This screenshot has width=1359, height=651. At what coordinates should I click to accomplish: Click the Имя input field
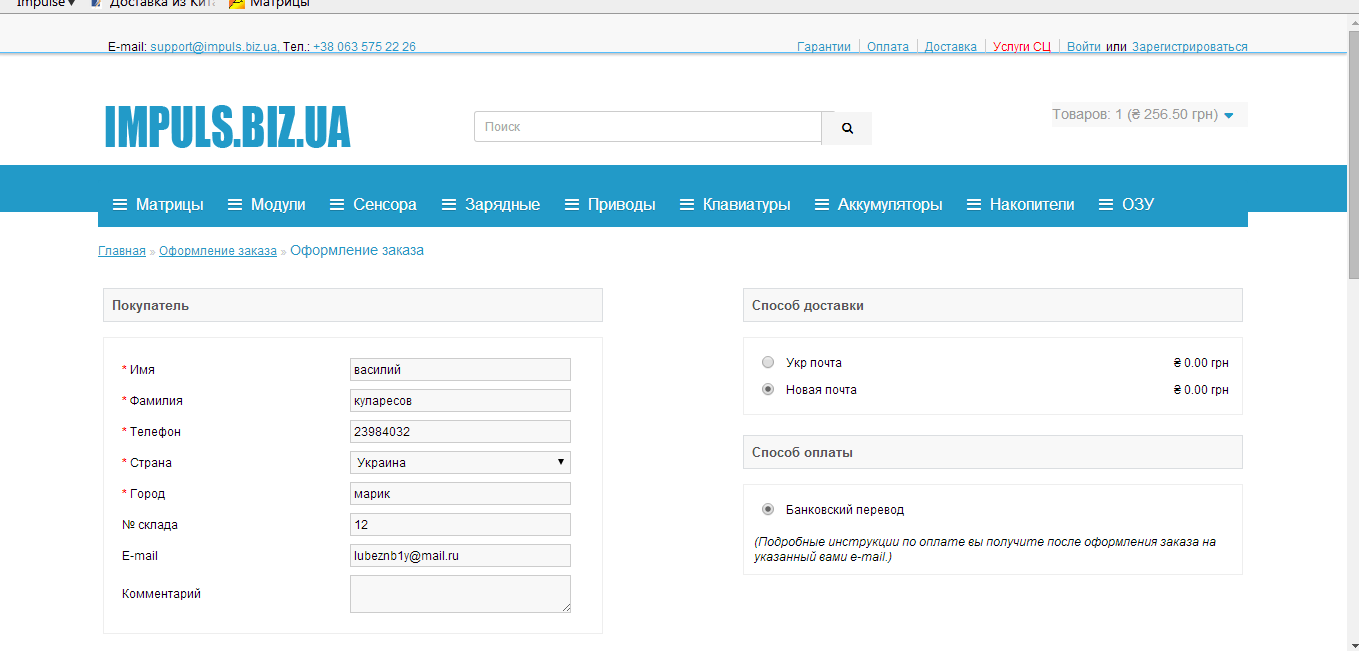pyautogui.click(x=460, y=370)
